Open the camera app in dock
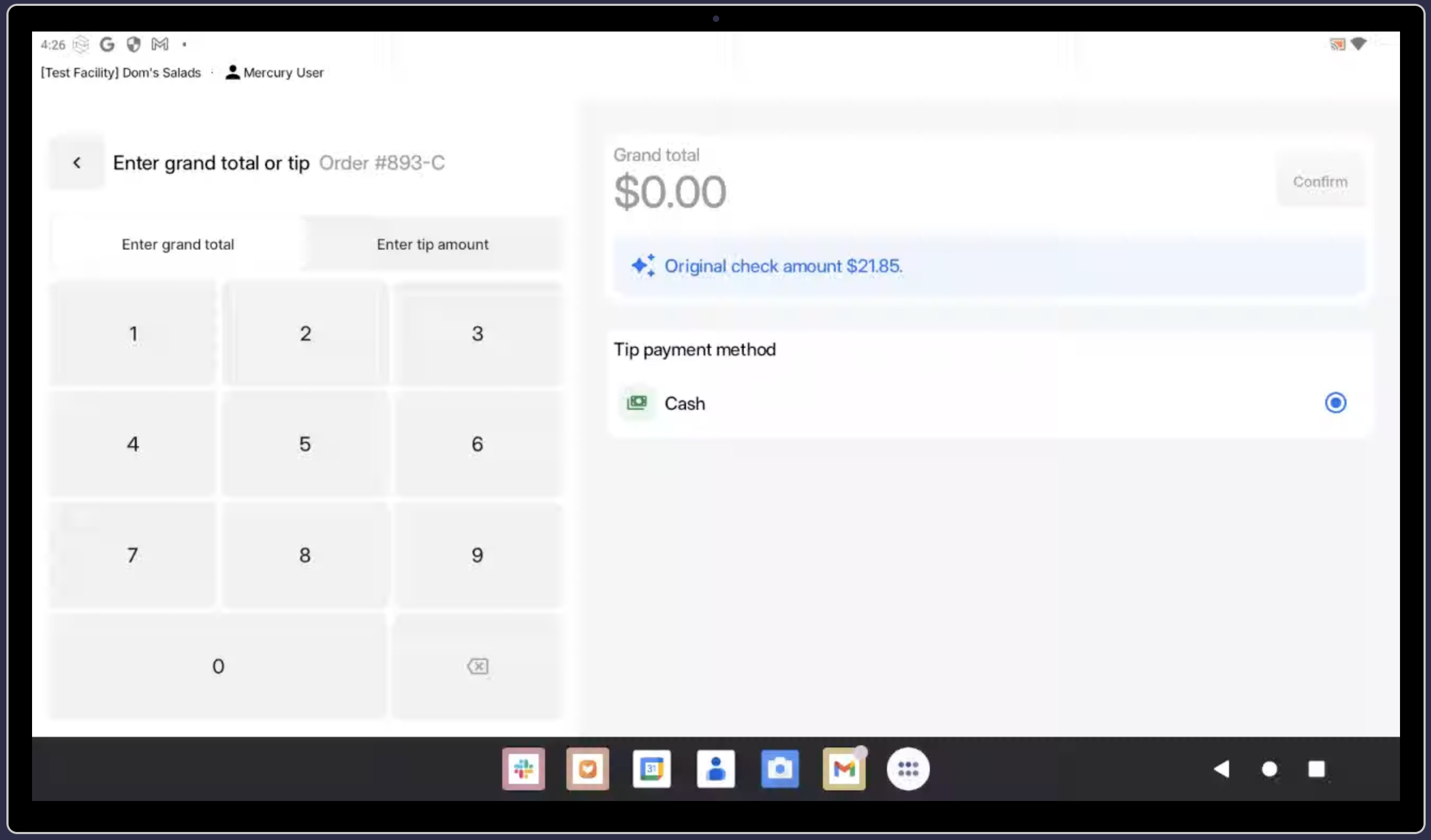 780,769
